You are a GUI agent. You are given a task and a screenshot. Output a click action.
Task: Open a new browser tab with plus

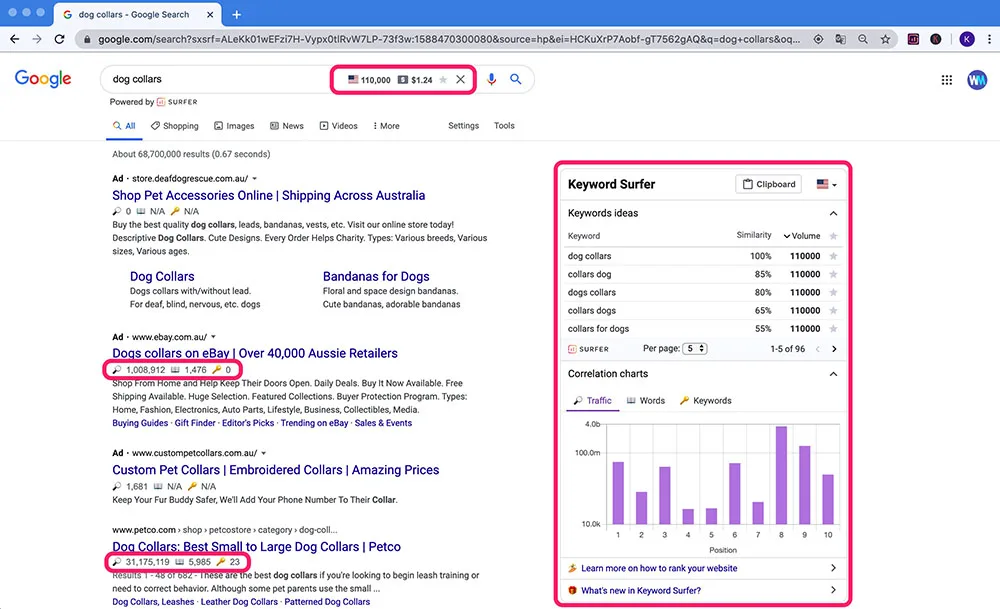point(237,14)
